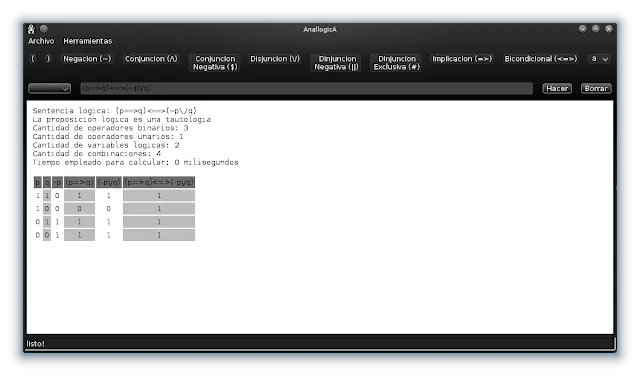Image resolution: width=640 pixels, height=376 pixels.
Task: Insert the Implicacion (=>) operator
Action: 462,59
